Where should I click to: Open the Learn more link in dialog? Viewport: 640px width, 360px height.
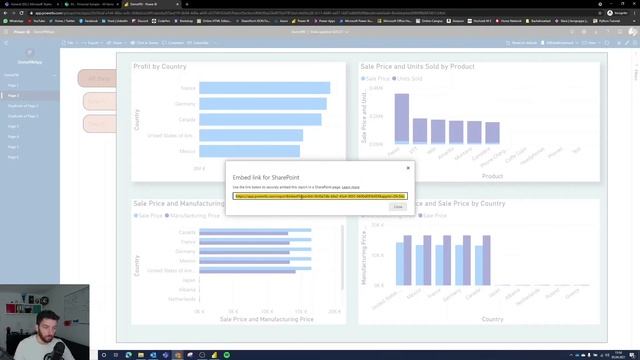[x=351, y=187]
